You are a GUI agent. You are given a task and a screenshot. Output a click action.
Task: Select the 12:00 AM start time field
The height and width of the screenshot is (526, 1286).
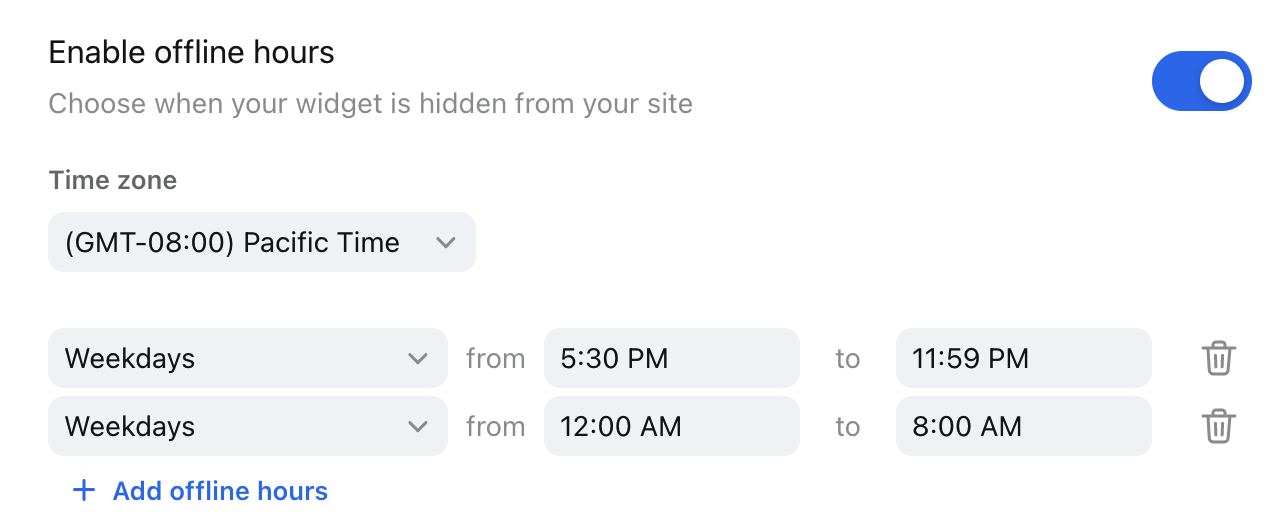672,426
